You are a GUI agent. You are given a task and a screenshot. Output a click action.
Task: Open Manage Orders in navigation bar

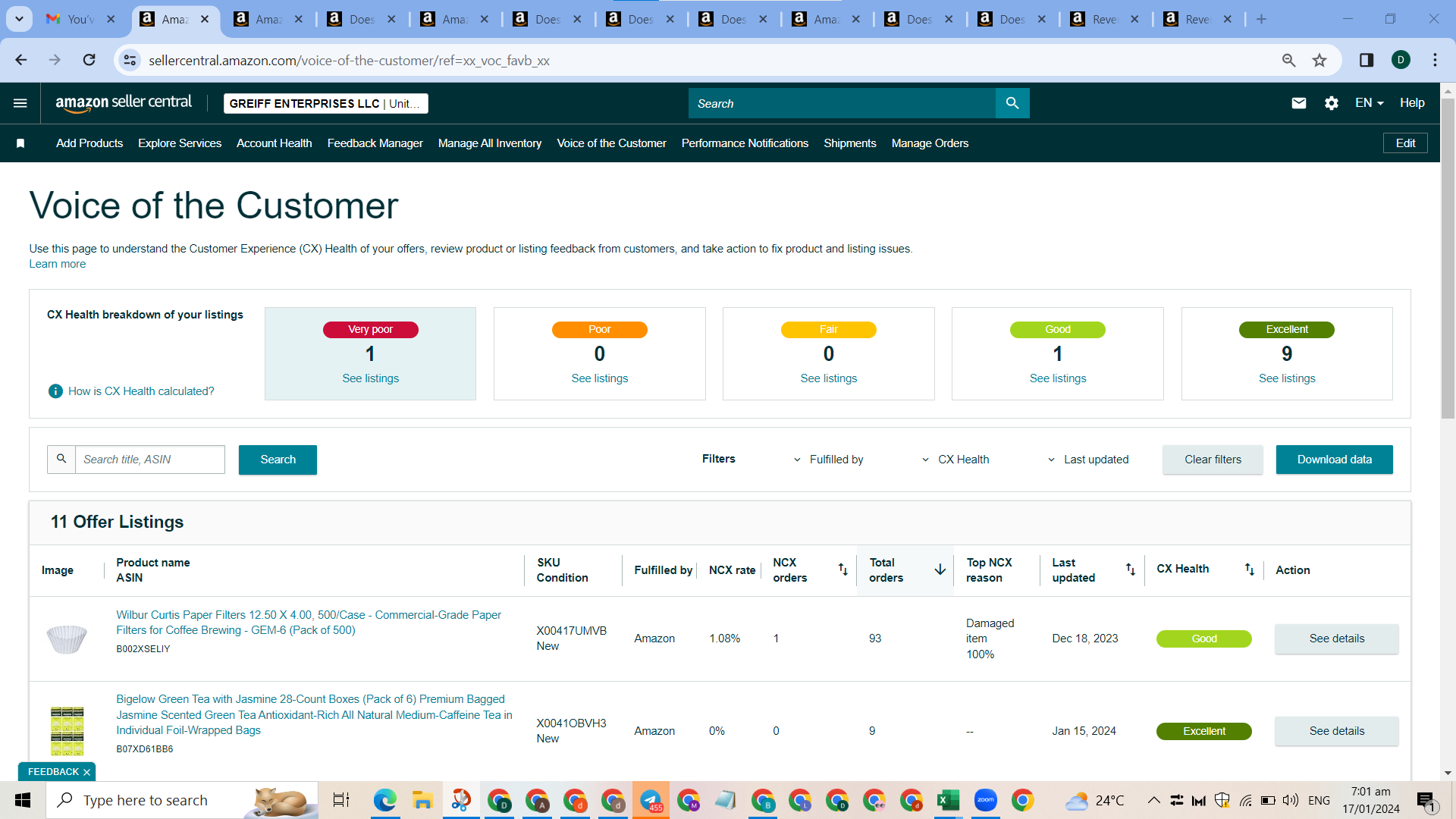930,143
